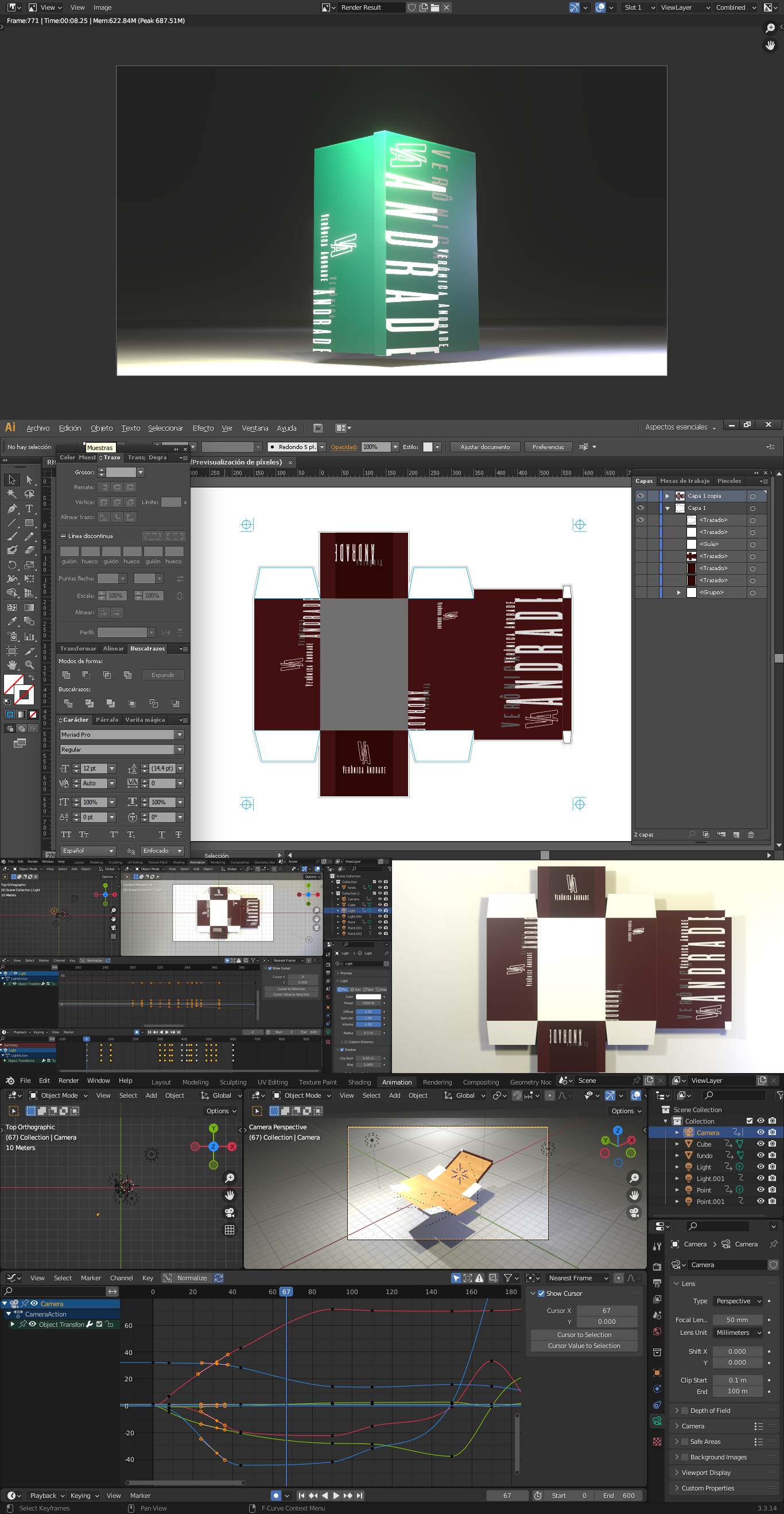Click Illustrator Estilo style swatch
Viewport: 784px width, 1514px height.
pos(428,447)
